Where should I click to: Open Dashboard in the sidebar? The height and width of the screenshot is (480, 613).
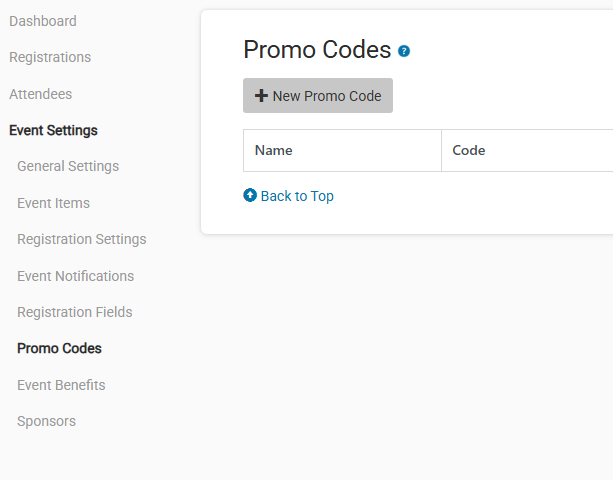click(43, 21)
